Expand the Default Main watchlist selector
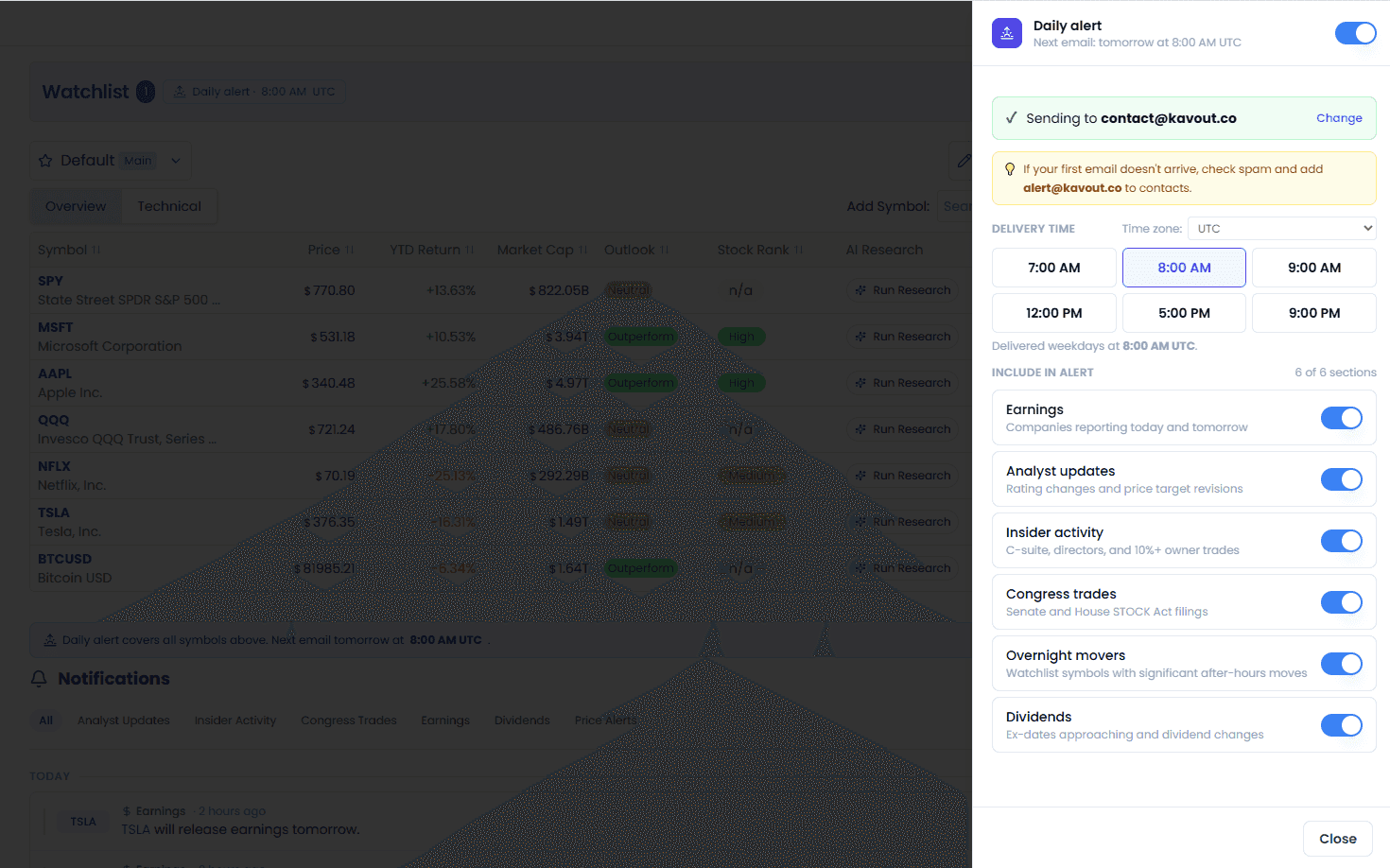 (x=111, y=161)
